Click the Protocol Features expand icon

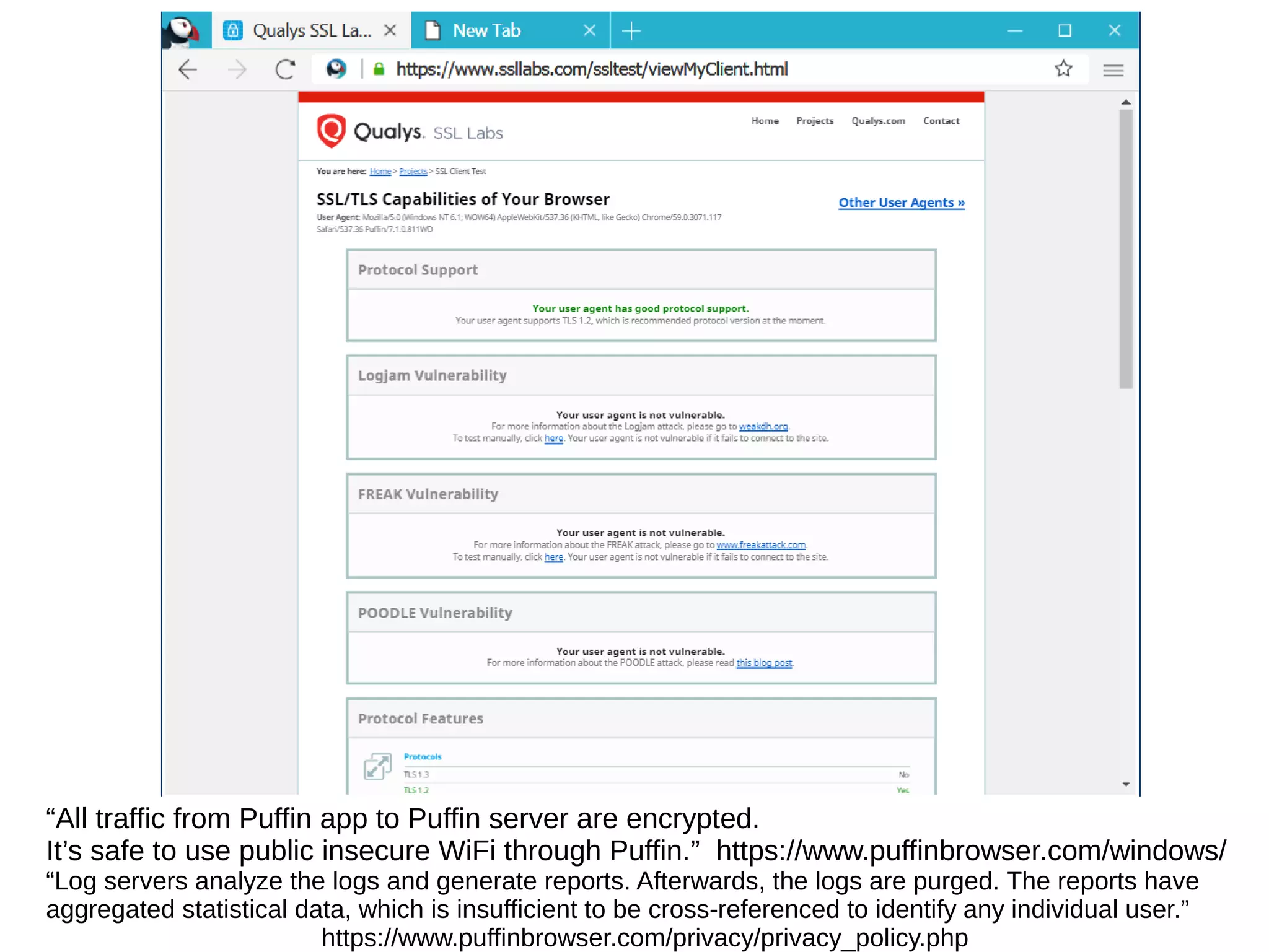tap(377, 766)
